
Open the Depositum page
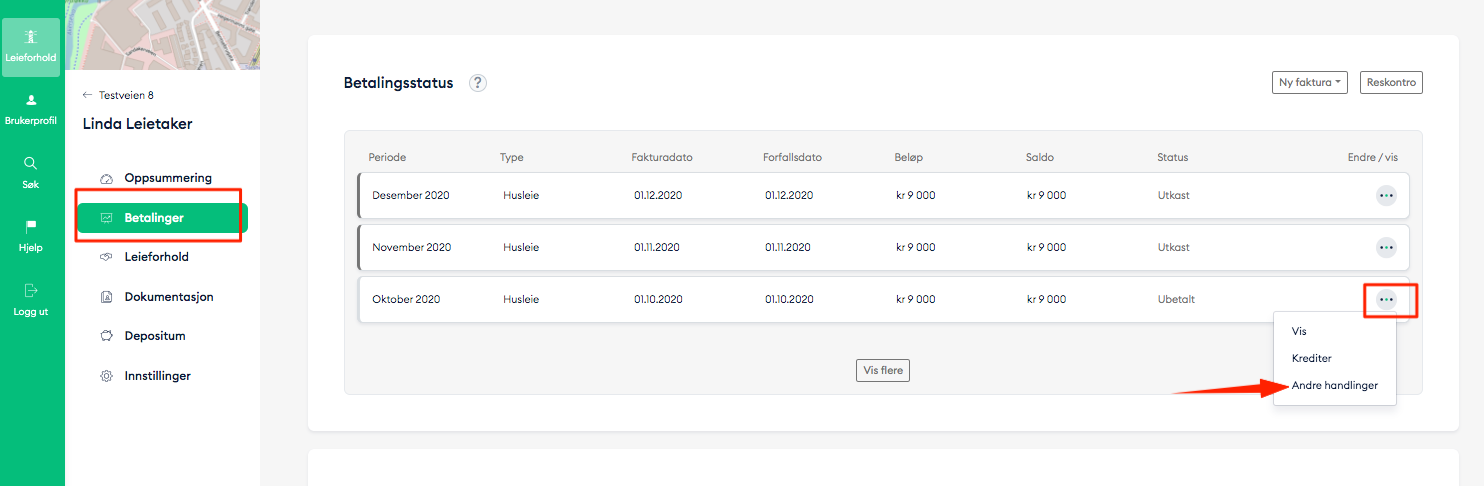click(154, 336)
